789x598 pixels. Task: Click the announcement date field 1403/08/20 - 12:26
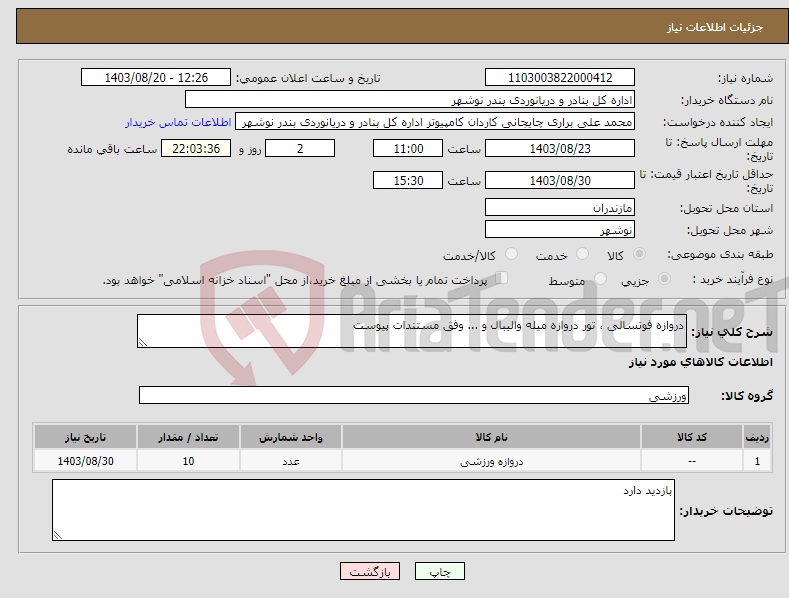coord(155,78)
